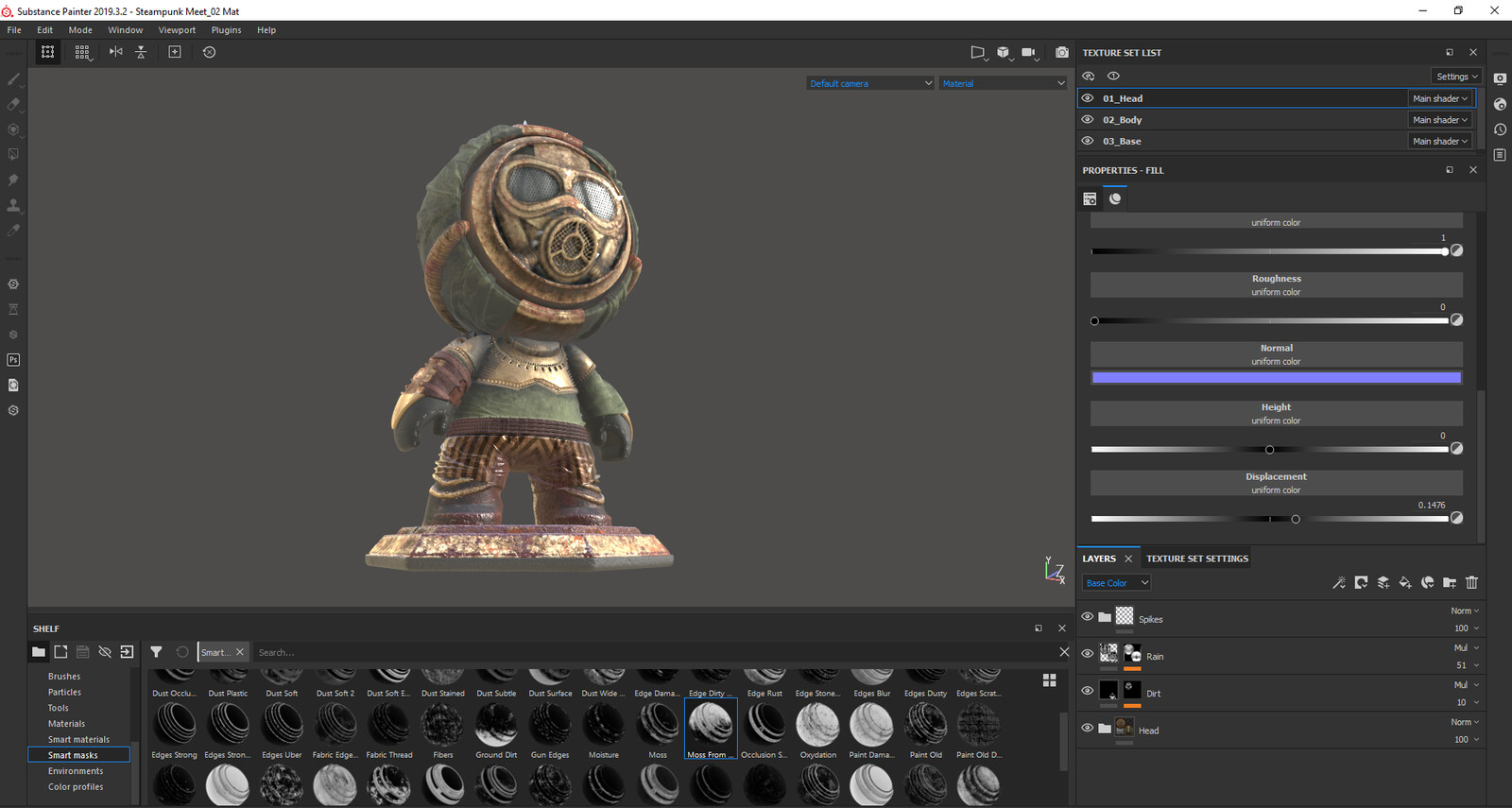Screen dimensions: 1512x808
Task: Open the File menu
Action: click(14, 30)
